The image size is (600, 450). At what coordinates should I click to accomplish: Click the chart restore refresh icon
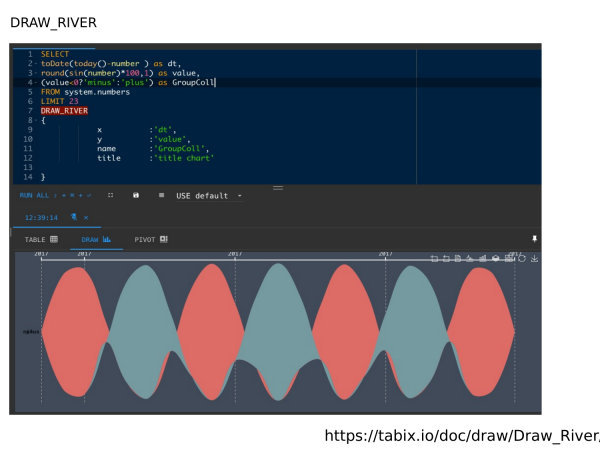tap(521, 258)
